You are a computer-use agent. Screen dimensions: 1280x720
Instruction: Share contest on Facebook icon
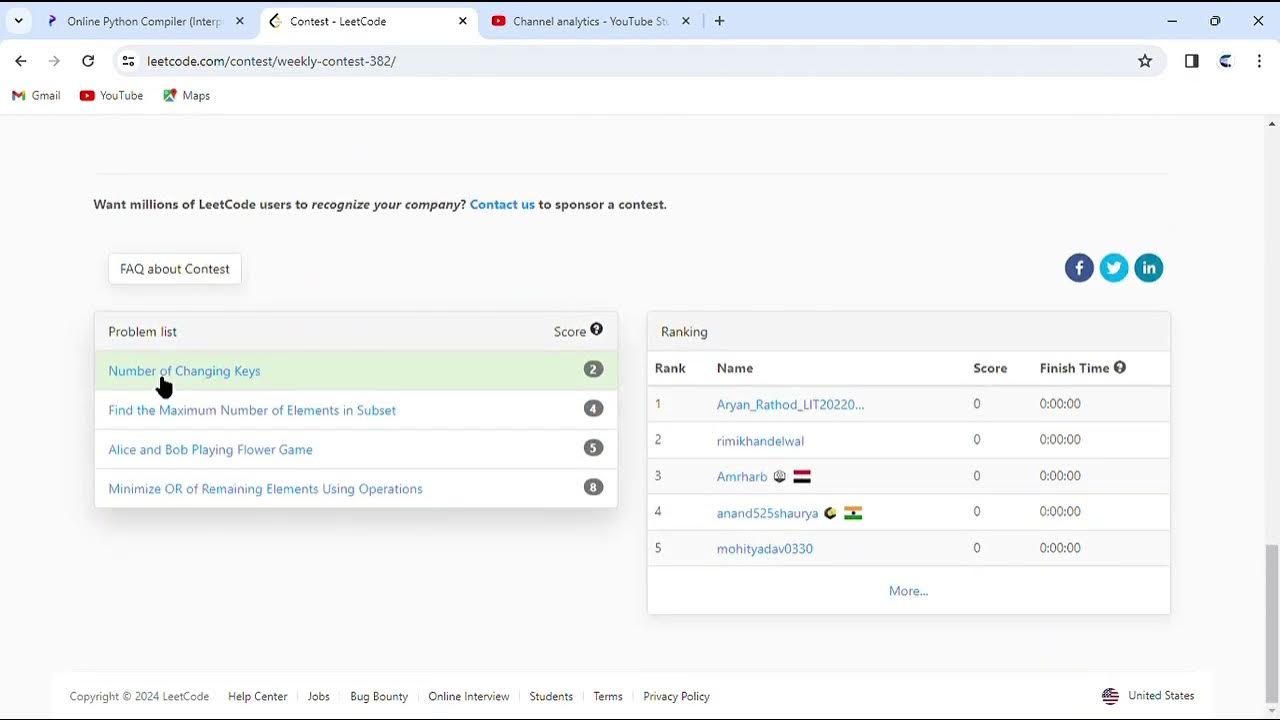coord(1079,268)
